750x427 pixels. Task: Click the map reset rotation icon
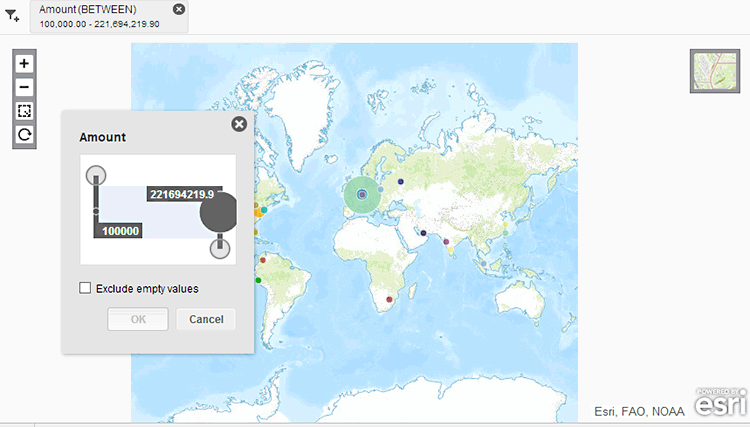coord(25,135)
